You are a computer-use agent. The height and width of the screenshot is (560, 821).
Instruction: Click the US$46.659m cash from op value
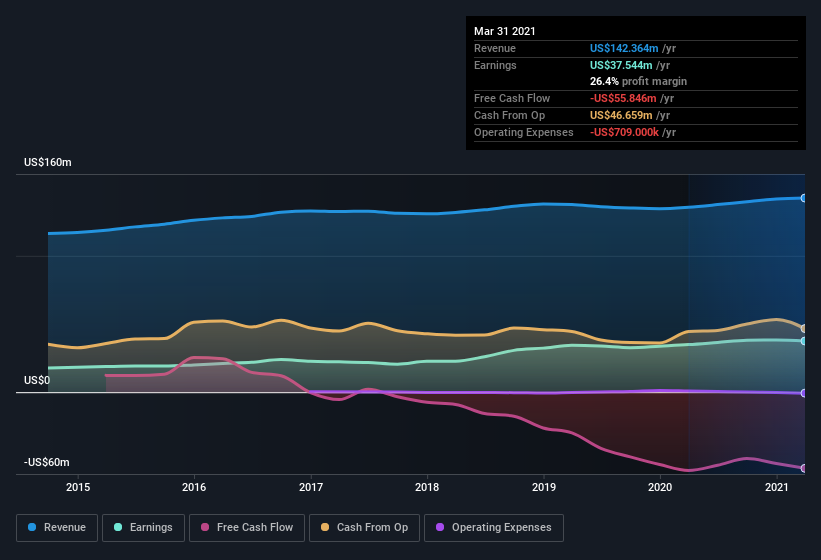(x=621, y=115)
